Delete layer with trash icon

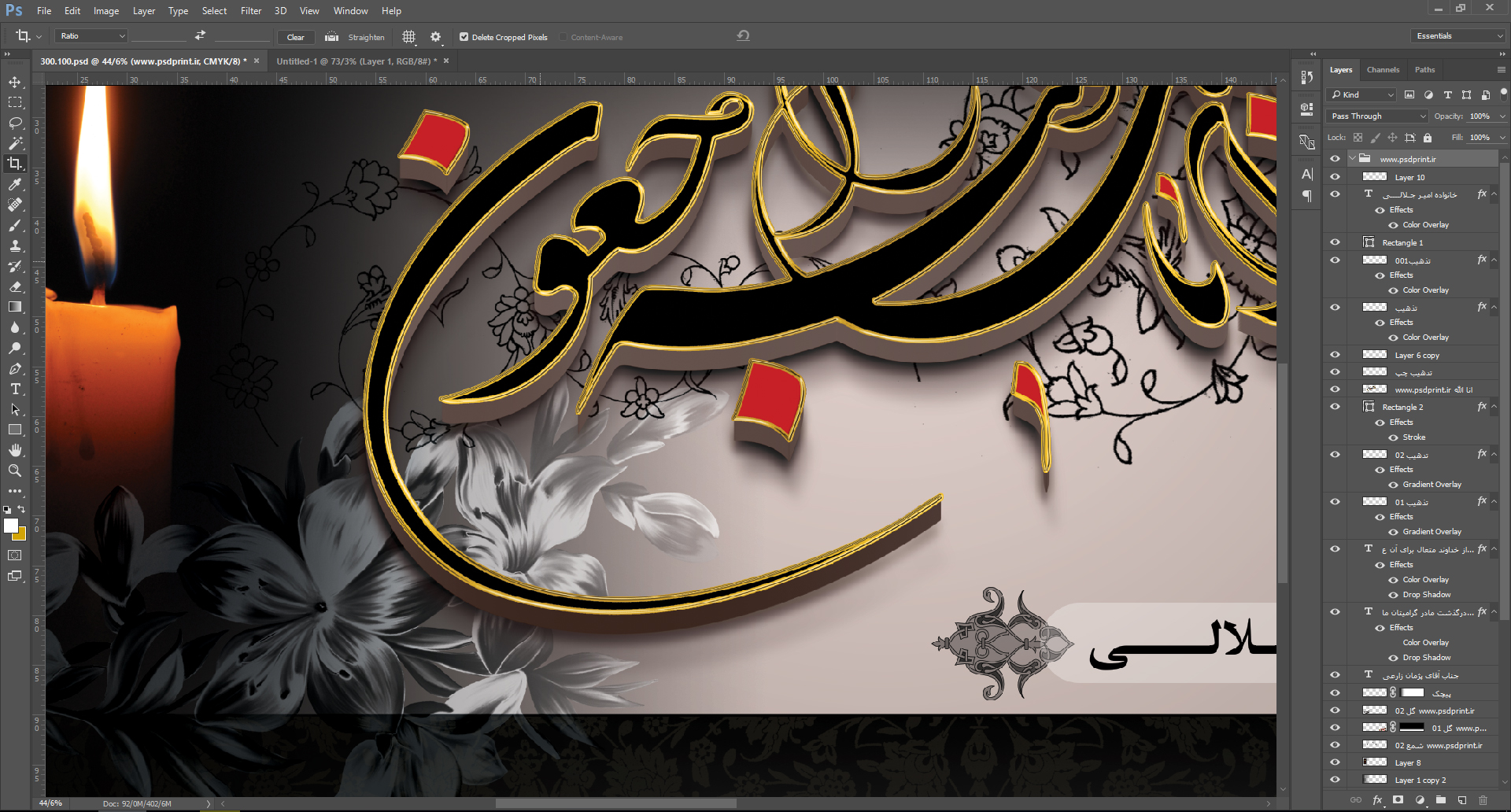coord(1483,800)
